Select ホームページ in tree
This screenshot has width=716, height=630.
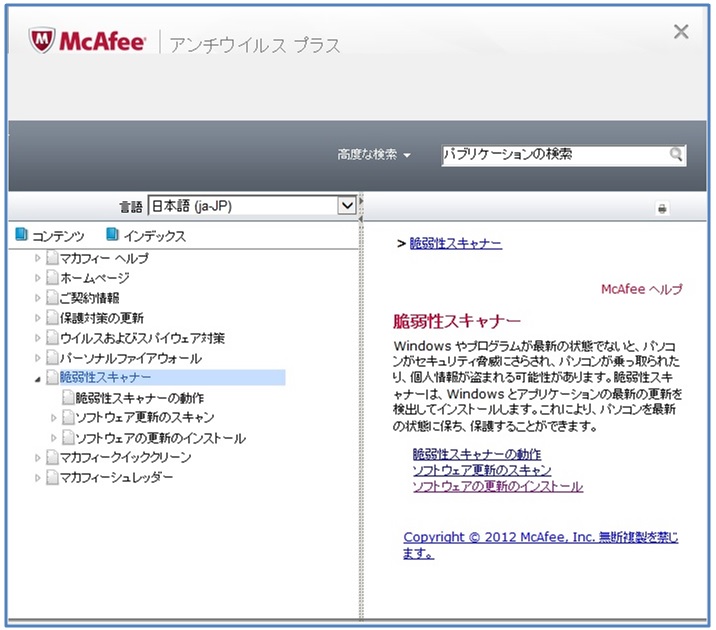[x=95, y=278]
